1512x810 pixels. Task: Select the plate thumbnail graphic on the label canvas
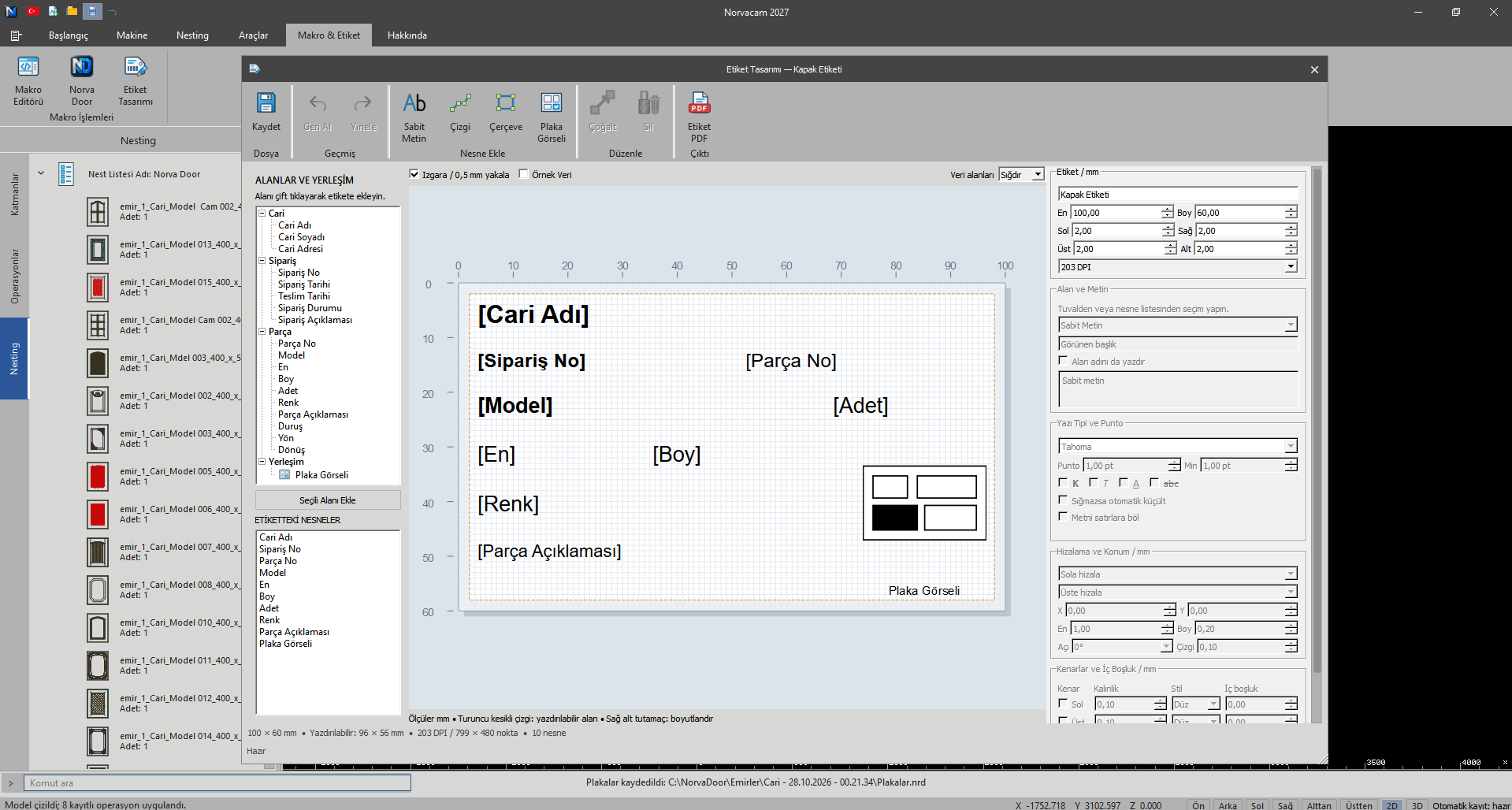coord(924,503)
